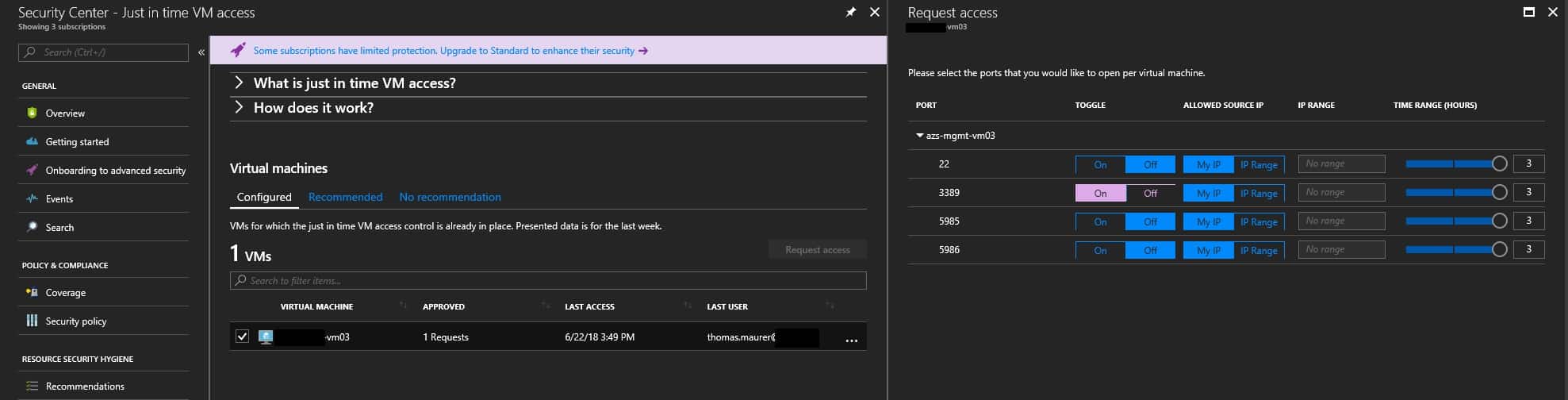Maximize the Request access blade
Screen dimensions: 1568x400
click(x=1529, y=12)
